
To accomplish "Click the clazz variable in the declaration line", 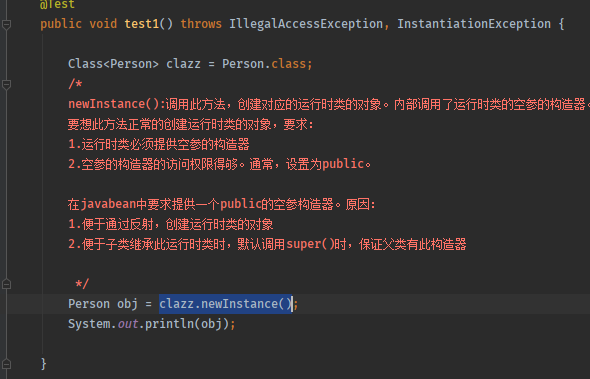I will [x=183, y=64].
